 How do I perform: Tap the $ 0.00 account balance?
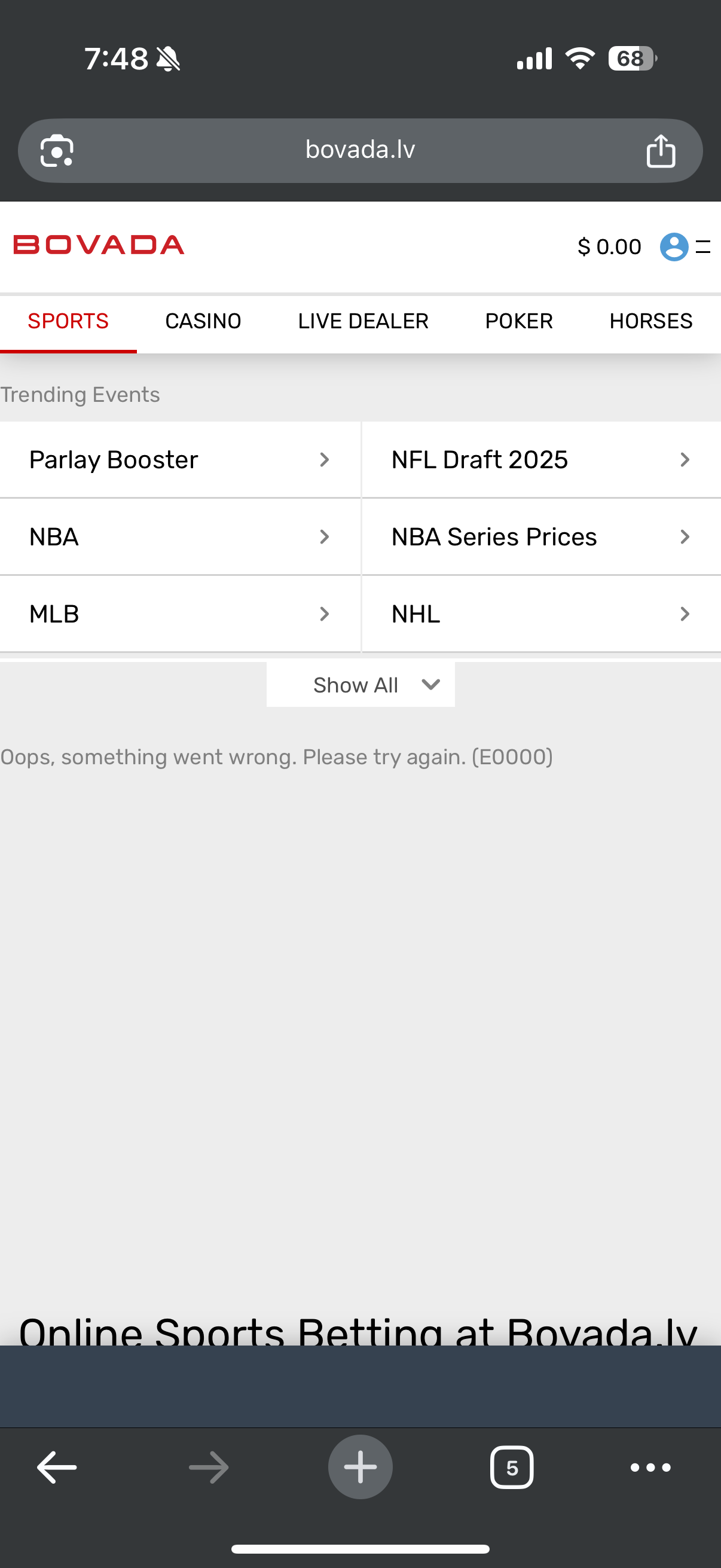(609, 246)
